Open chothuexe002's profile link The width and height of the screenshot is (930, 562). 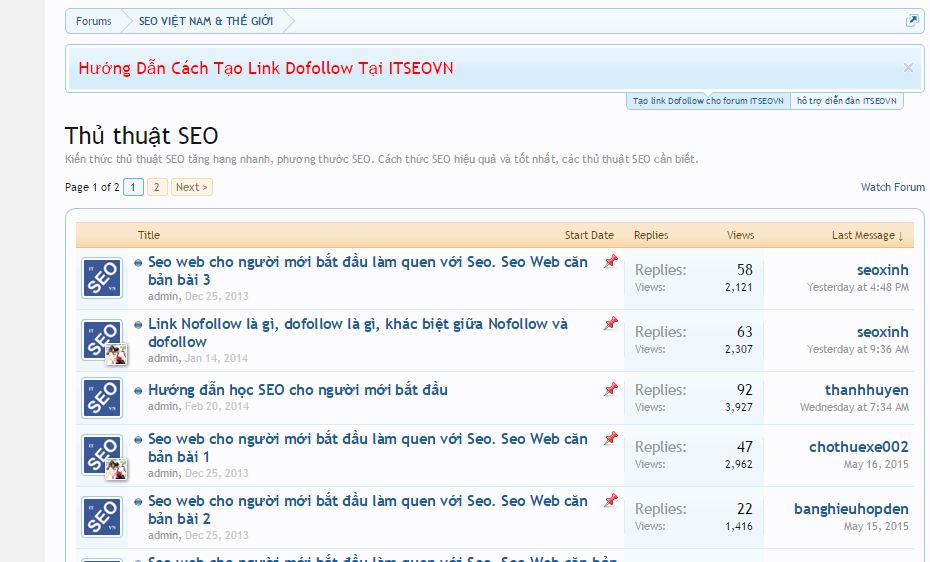tap(859, 447)
